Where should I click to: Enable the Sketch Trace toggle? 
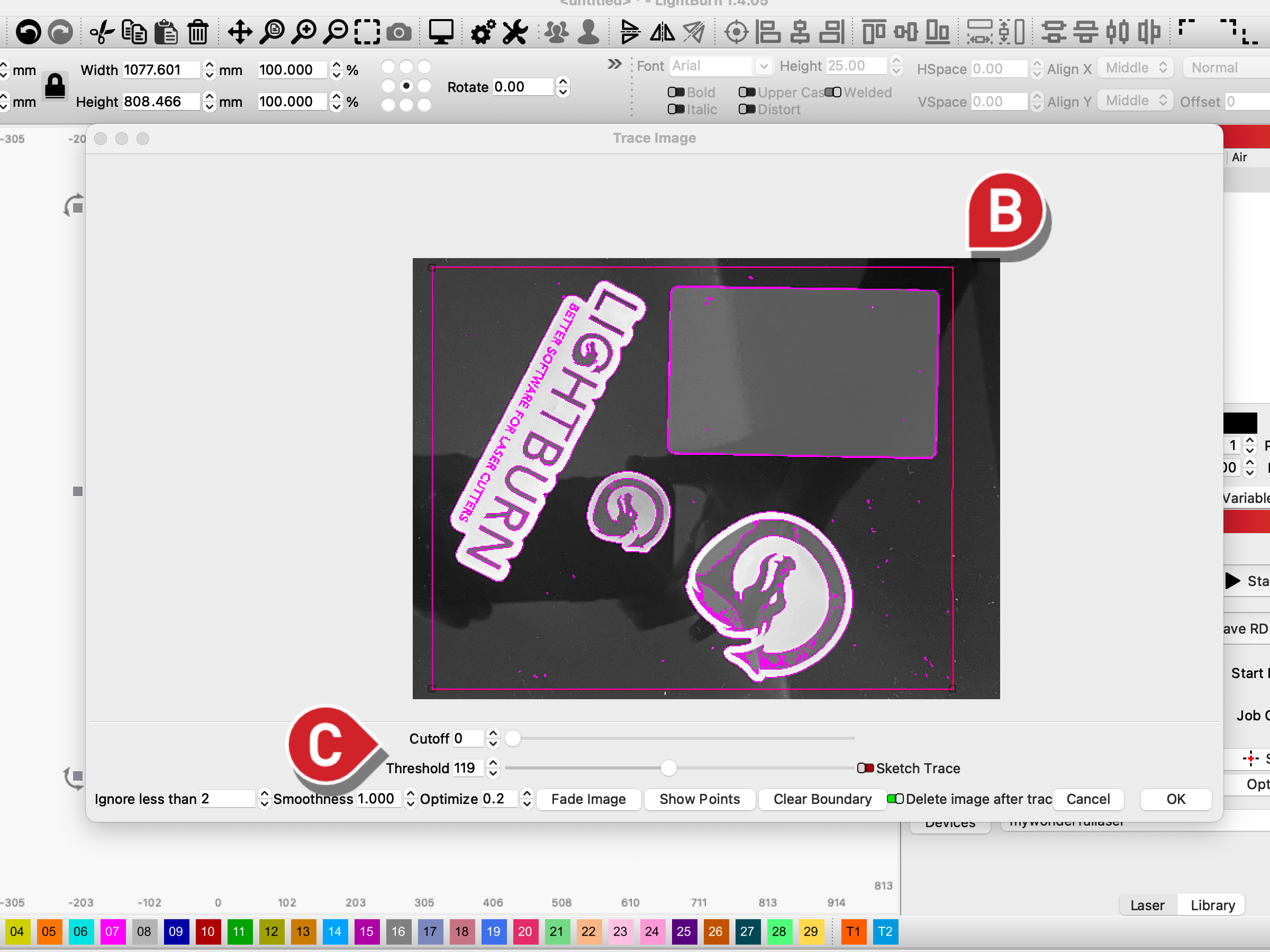point(865,768)
